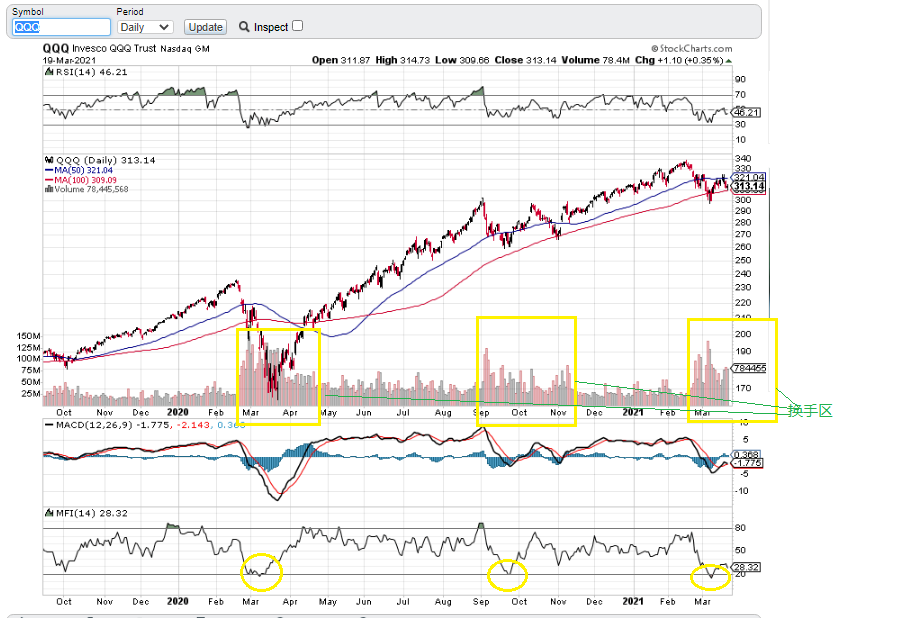Click the MFI(14) 28.32 indicator label

pyautogui.click(x=92, y=513)
